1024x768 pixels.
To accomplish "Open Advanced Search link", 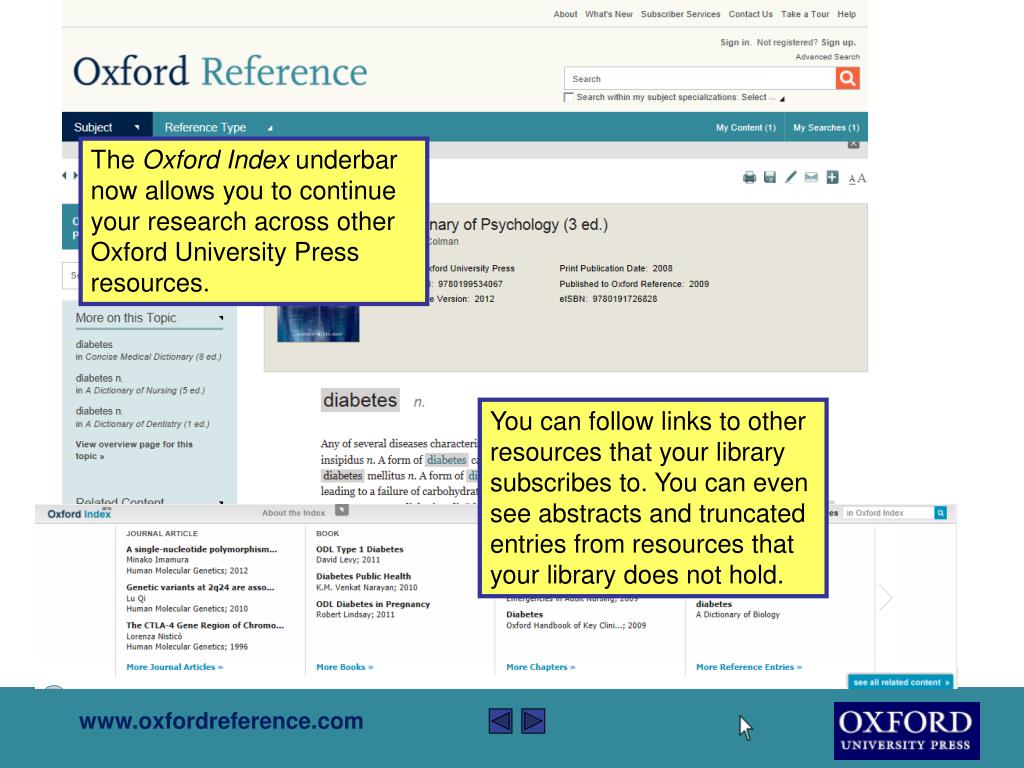I will (827, 57).
